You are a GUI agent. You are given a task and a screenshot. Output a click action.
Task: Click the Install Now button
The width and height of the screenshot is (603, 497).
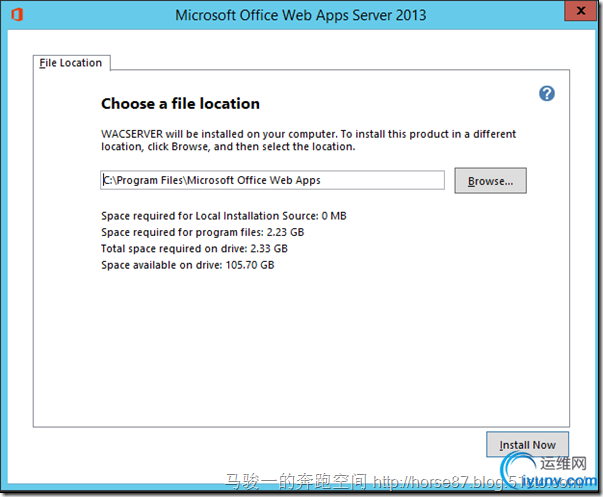pos(527,445)
